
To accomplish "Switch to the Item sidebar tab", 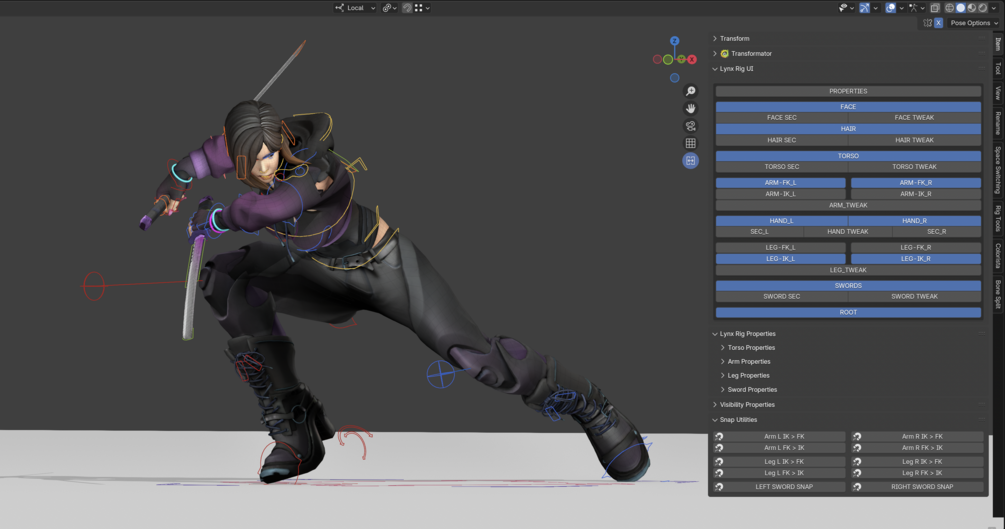I will click(x=998, y=44).
